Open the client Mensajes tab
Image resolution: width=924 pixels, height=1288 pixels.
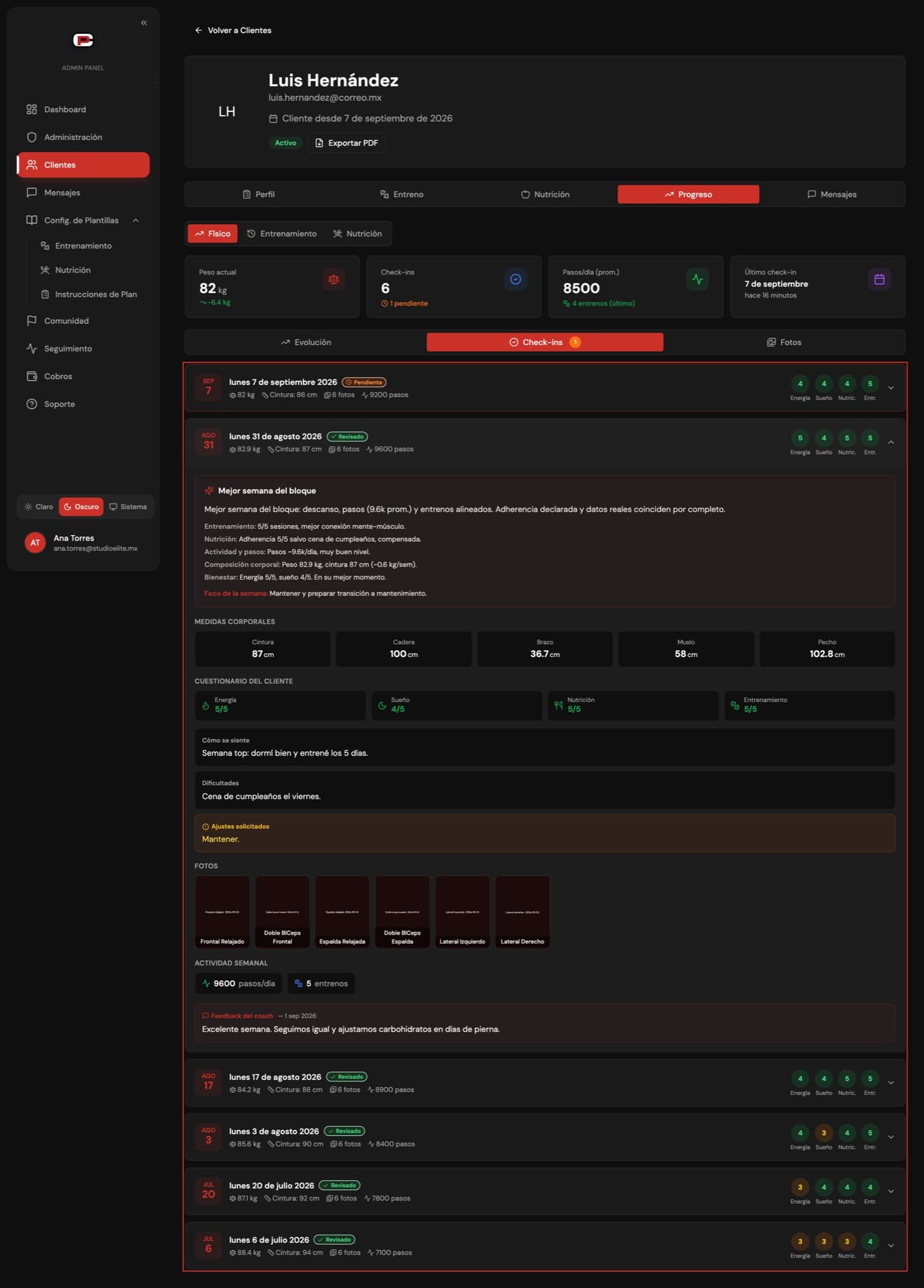coord(832,194)
